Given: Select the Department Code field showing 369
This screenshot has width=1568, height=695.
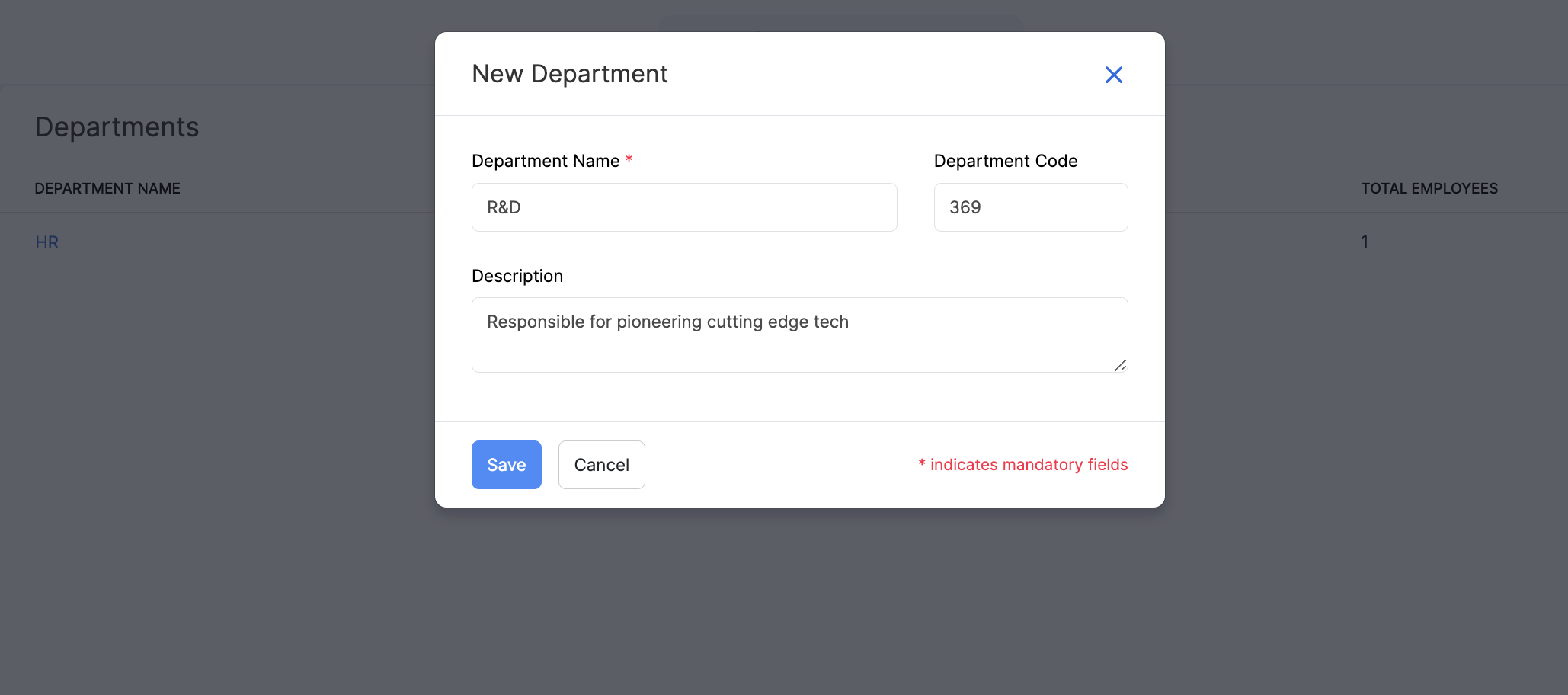Looking at the screenshot, I should [x=1030, y=207].
